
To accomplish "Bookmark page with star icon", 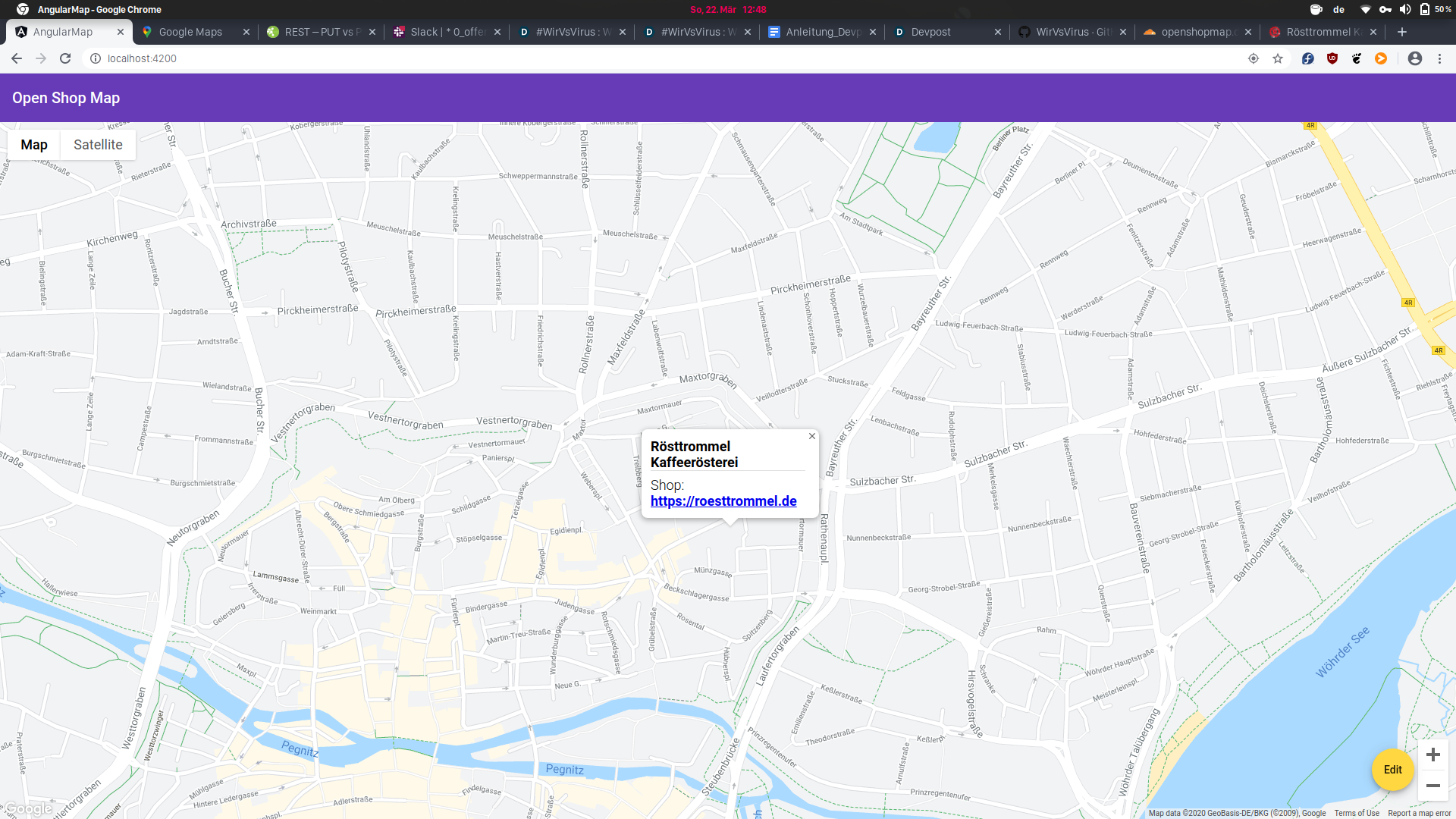I will coord(1278,58).
